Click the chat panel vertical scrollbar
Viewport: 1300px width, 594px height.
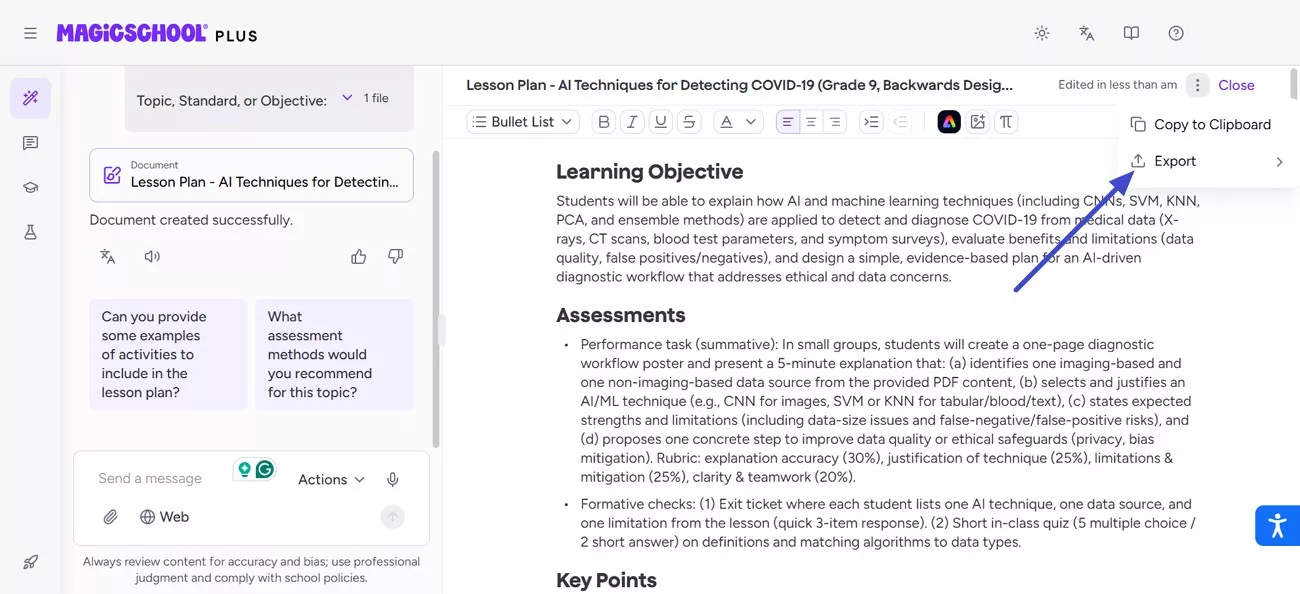[x=435, y=298]
